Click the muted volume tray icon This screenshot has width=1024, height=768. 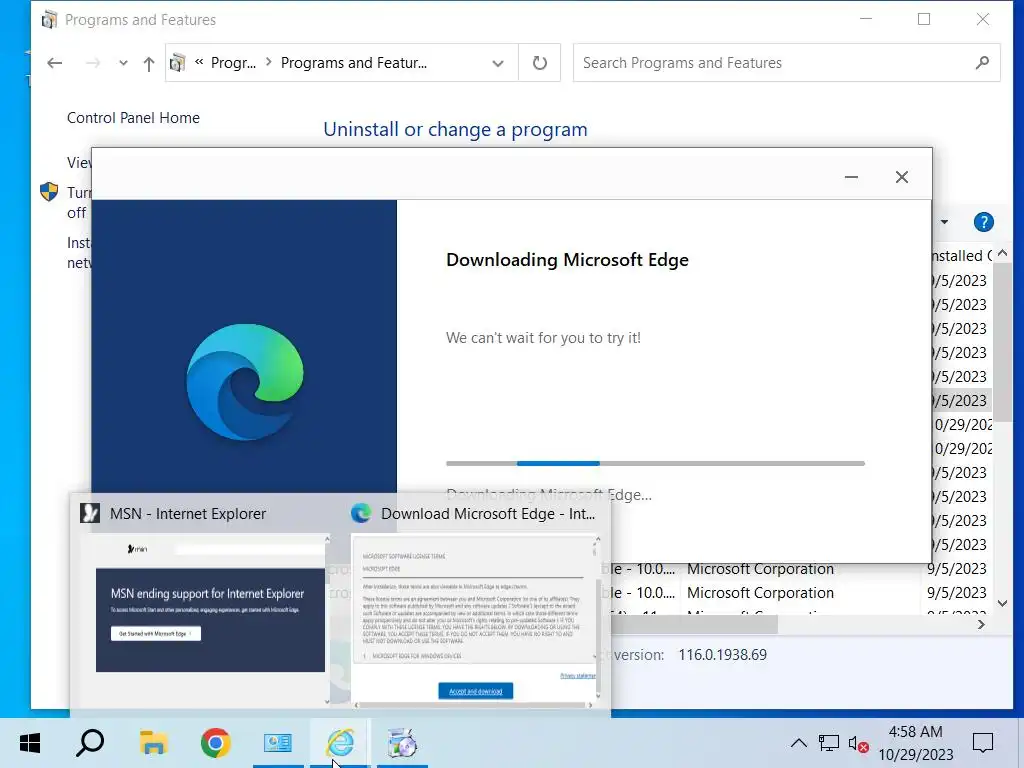pyautogui.click(x=858, y=743)
